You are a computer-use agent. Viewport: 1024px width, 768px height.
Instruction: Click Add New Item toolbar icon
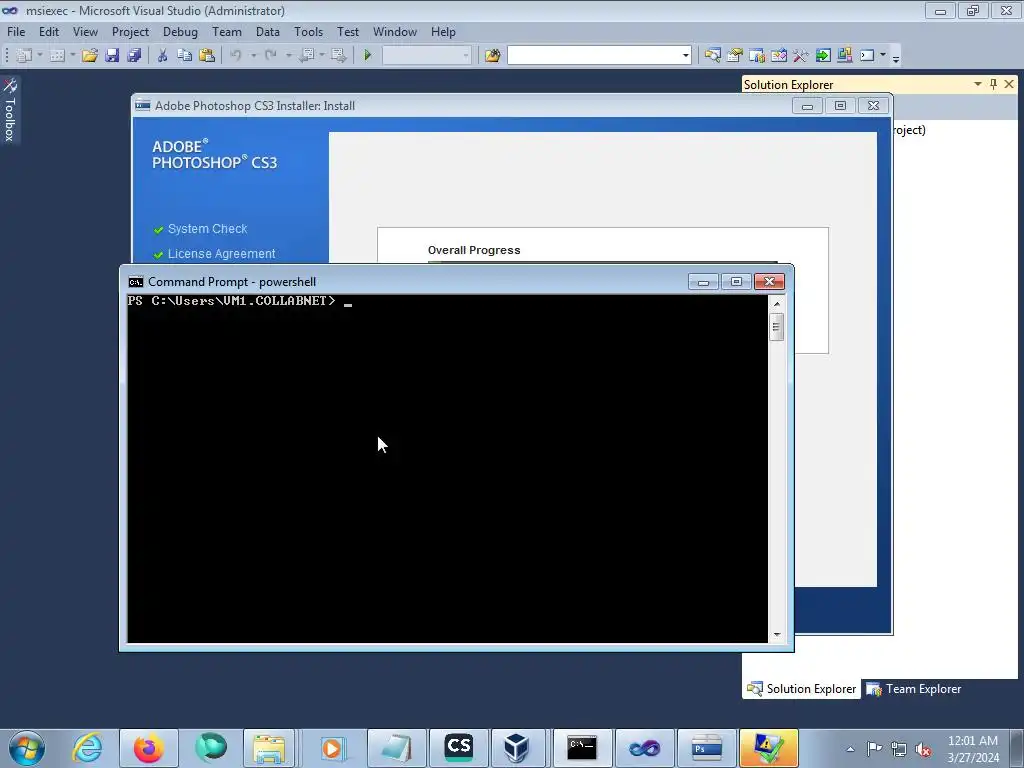(x=57, y=56)
